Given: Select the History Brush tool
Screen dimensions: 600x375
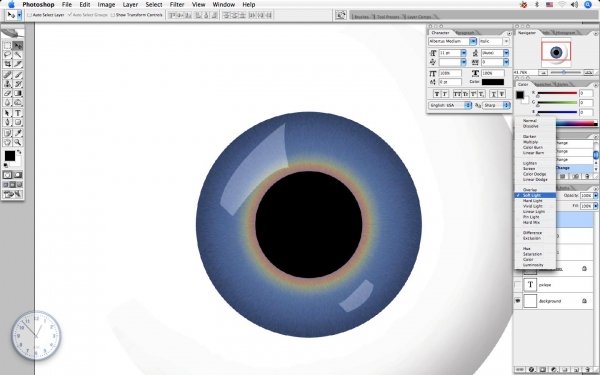Looking at the screenshot, I should (18, 84).
